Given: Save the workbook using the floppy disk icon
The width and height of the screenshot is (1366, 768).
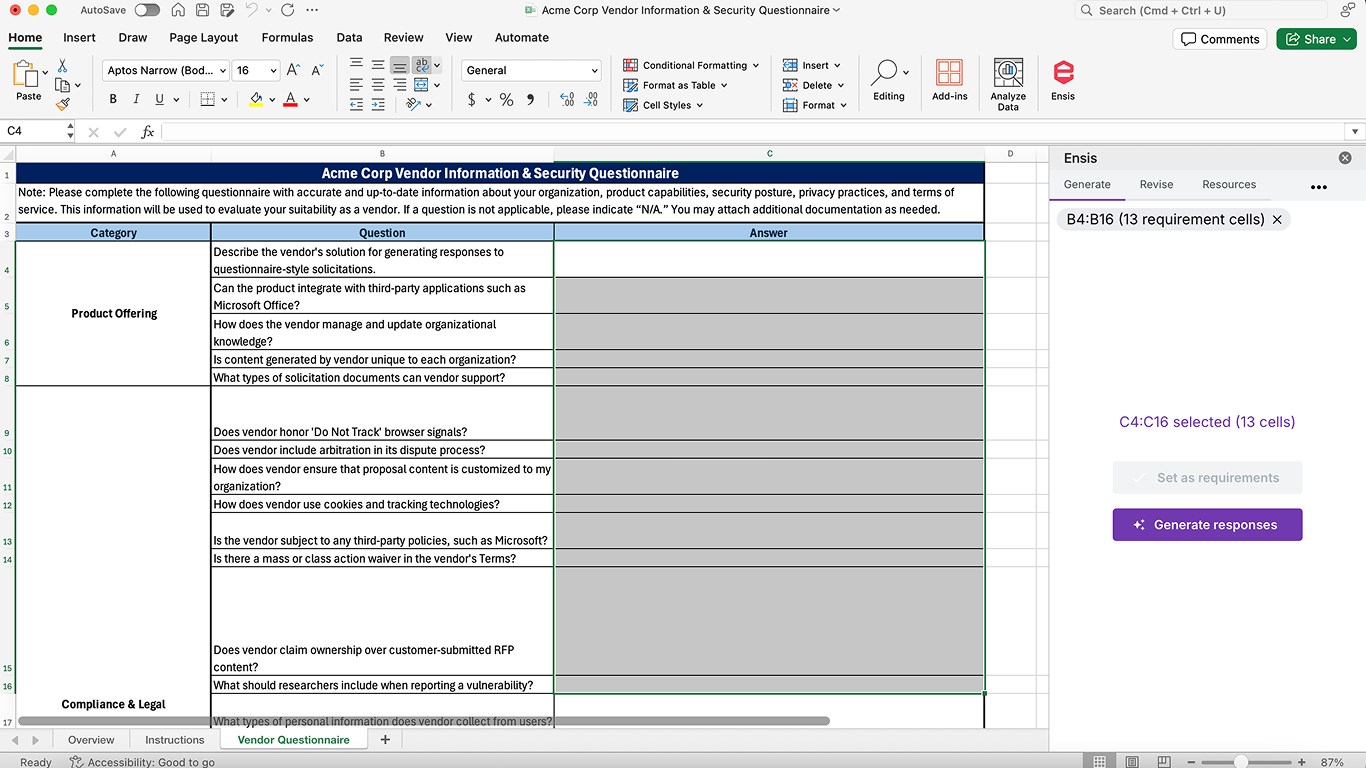Looking at the screenshot, I should click(x=203, y=10).
